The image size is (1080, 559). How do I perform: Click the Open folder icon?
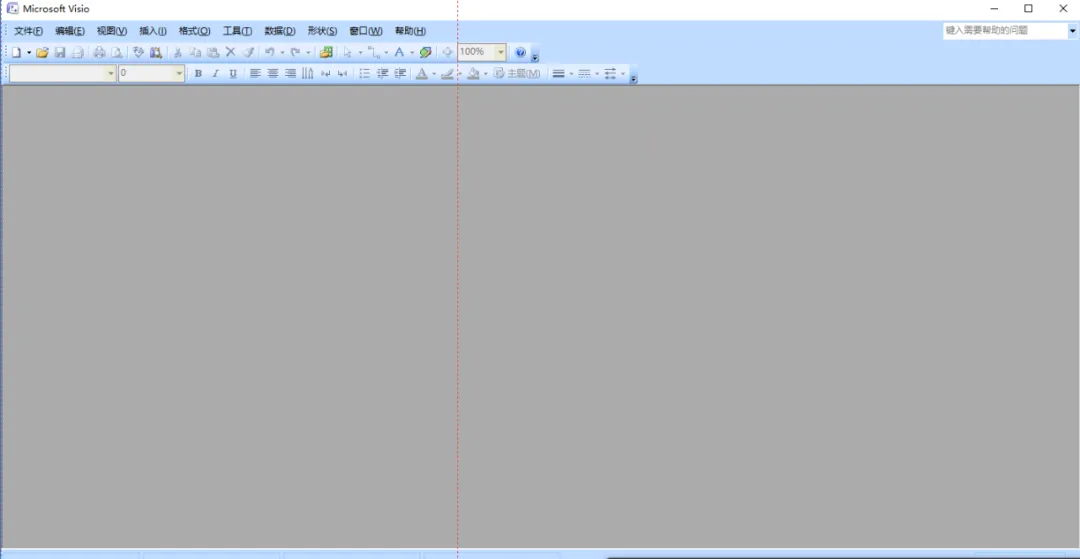pos(42,52)
